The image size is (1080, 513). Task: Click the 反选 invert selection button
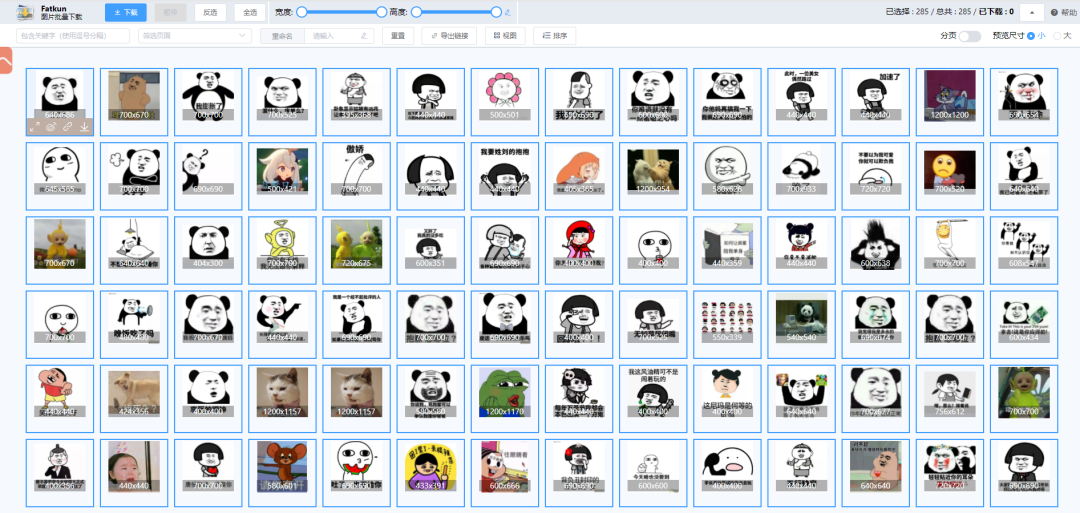click(x=209, y=12)
